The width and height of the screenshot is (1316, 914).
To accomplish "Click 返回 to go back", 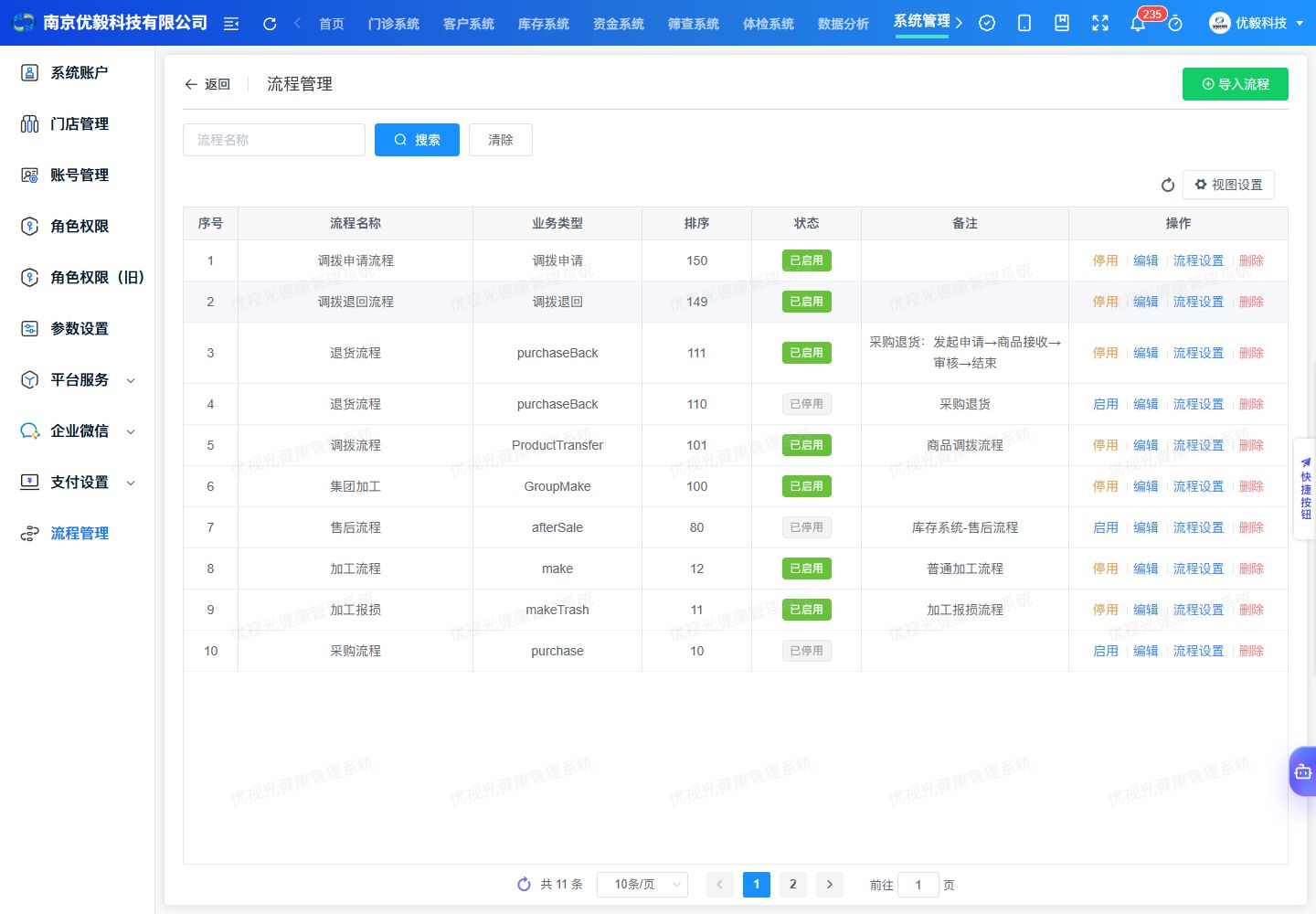I will (x=207, y=84).
